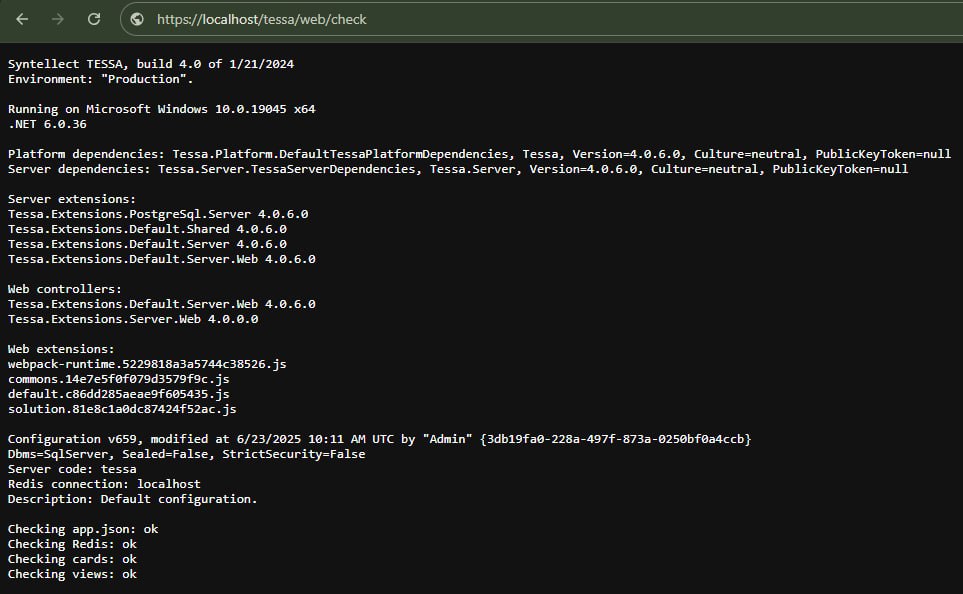Click the browser back arrow
Viewport: 963px width, 594px height.
pyautogui.click(x=22, y=19)
